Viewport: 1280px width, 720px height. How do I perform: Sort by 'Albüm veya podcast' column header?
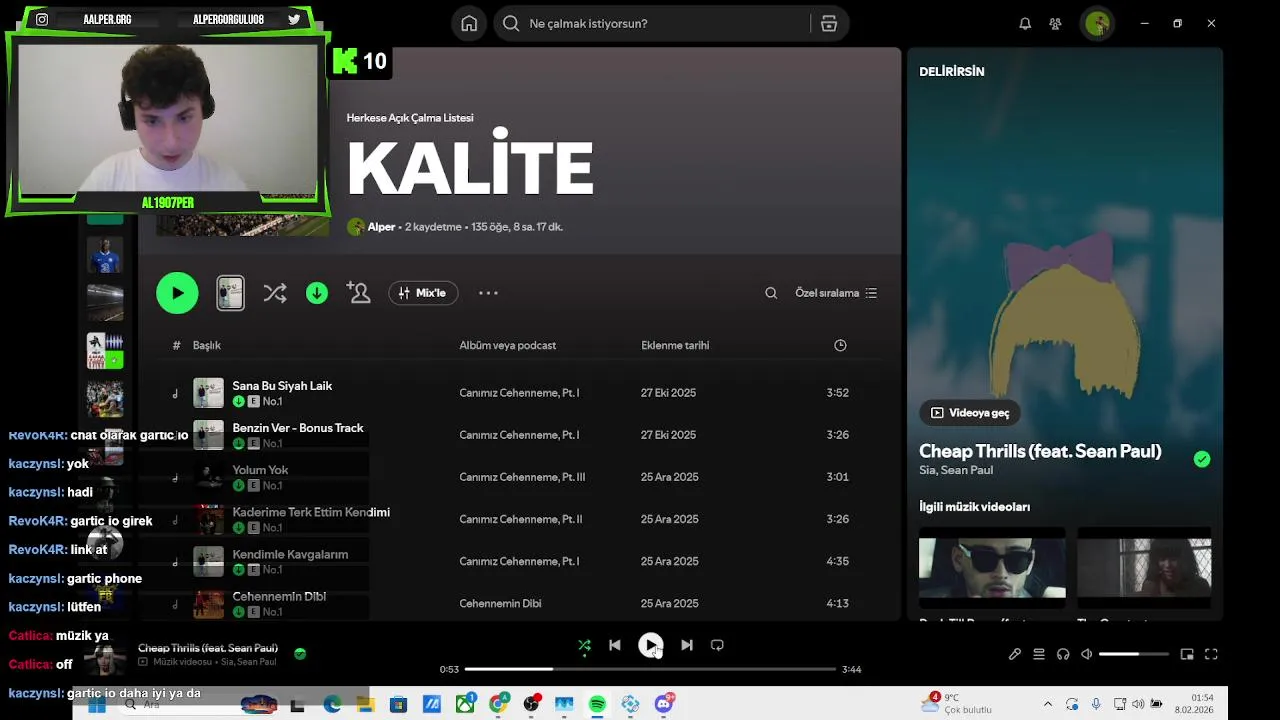click(508, 345)
